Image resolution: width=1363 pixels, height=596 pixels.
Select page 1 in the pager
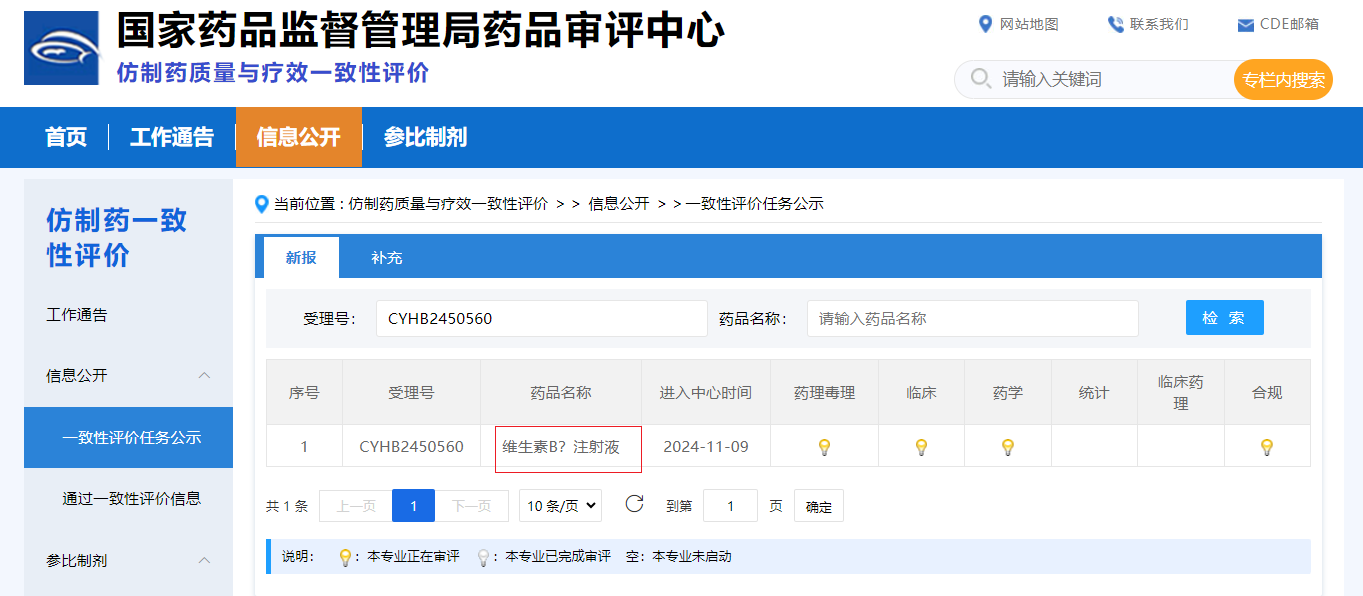click(413, 505)
